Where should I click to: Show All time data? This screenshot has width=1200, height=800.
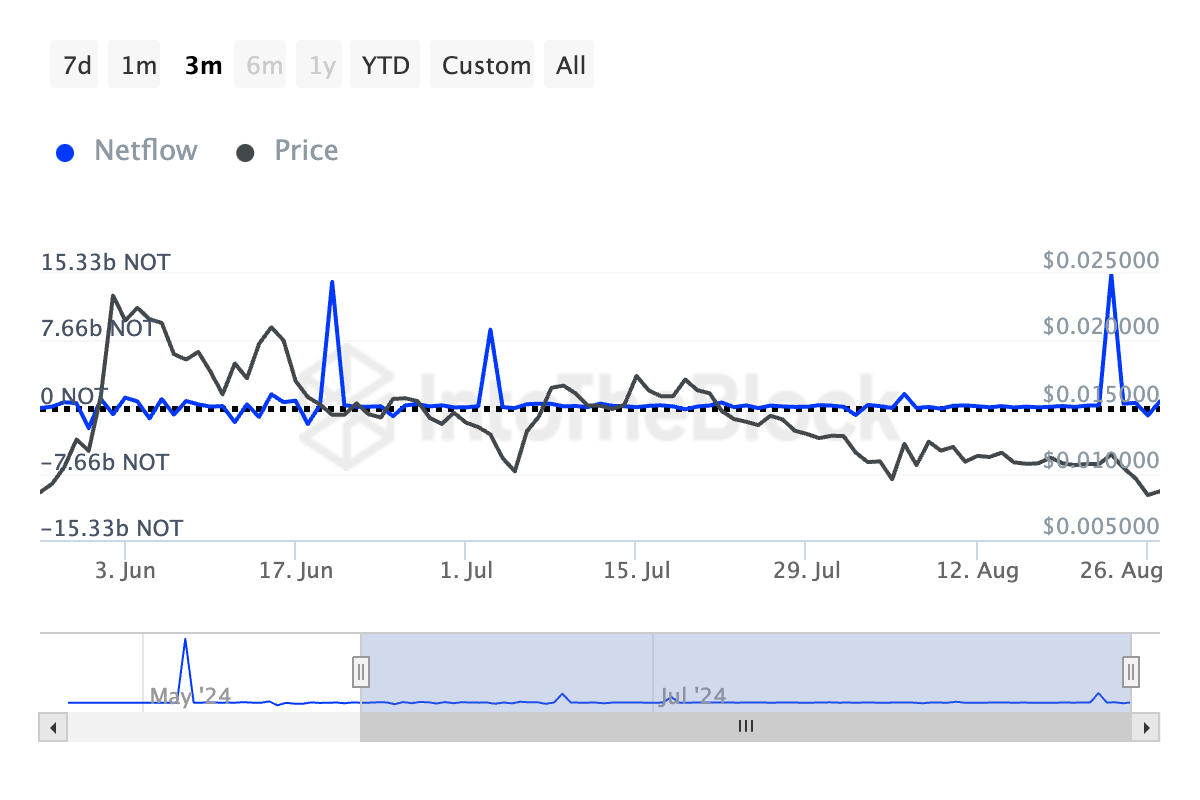point(571,66)
